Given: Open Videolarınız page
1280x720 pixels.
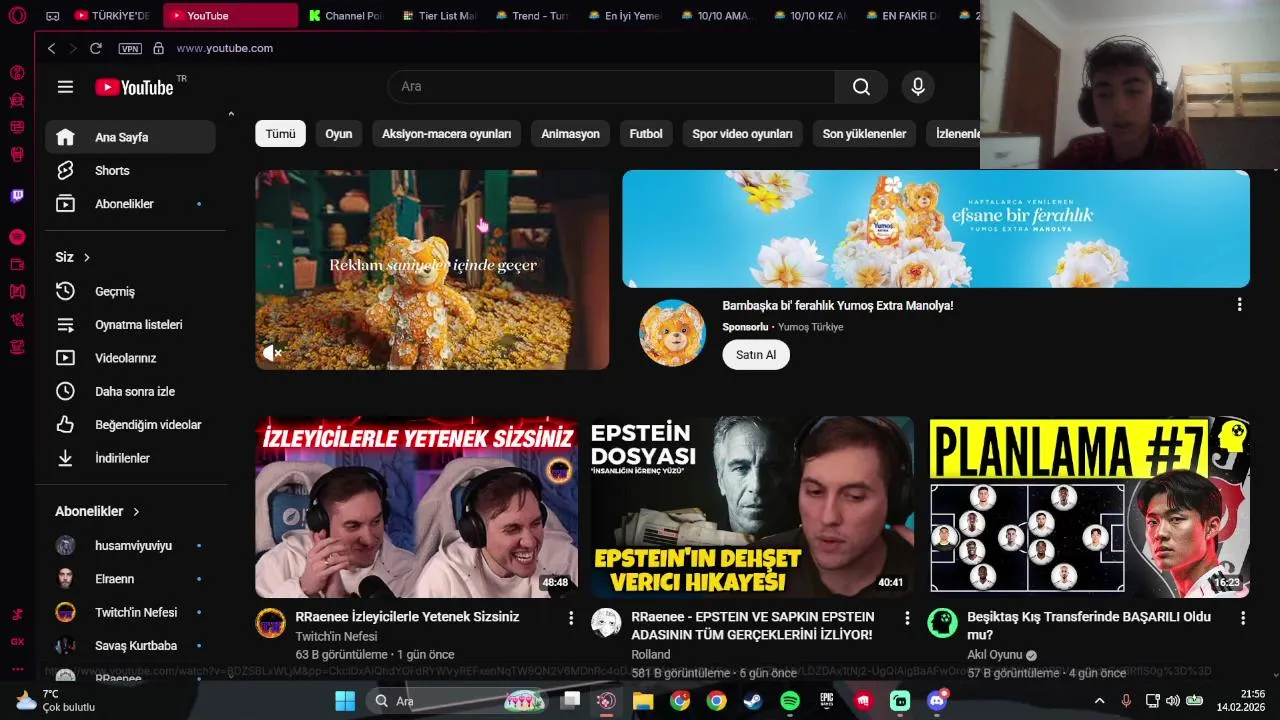Looking at the screenshot, I should [130, 358].
